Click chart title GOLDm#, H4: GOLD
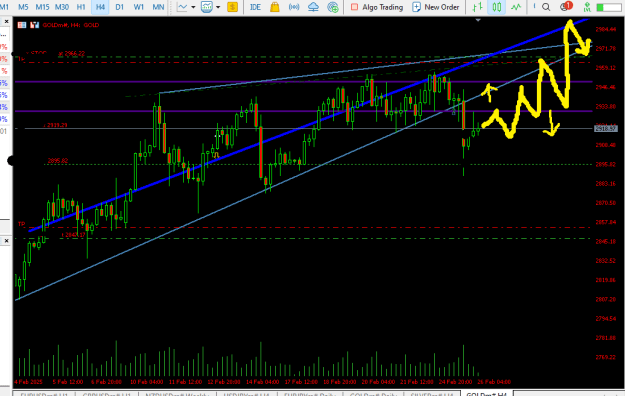The height and width of the screenshot is (396, 625). (x=71, y=25)
